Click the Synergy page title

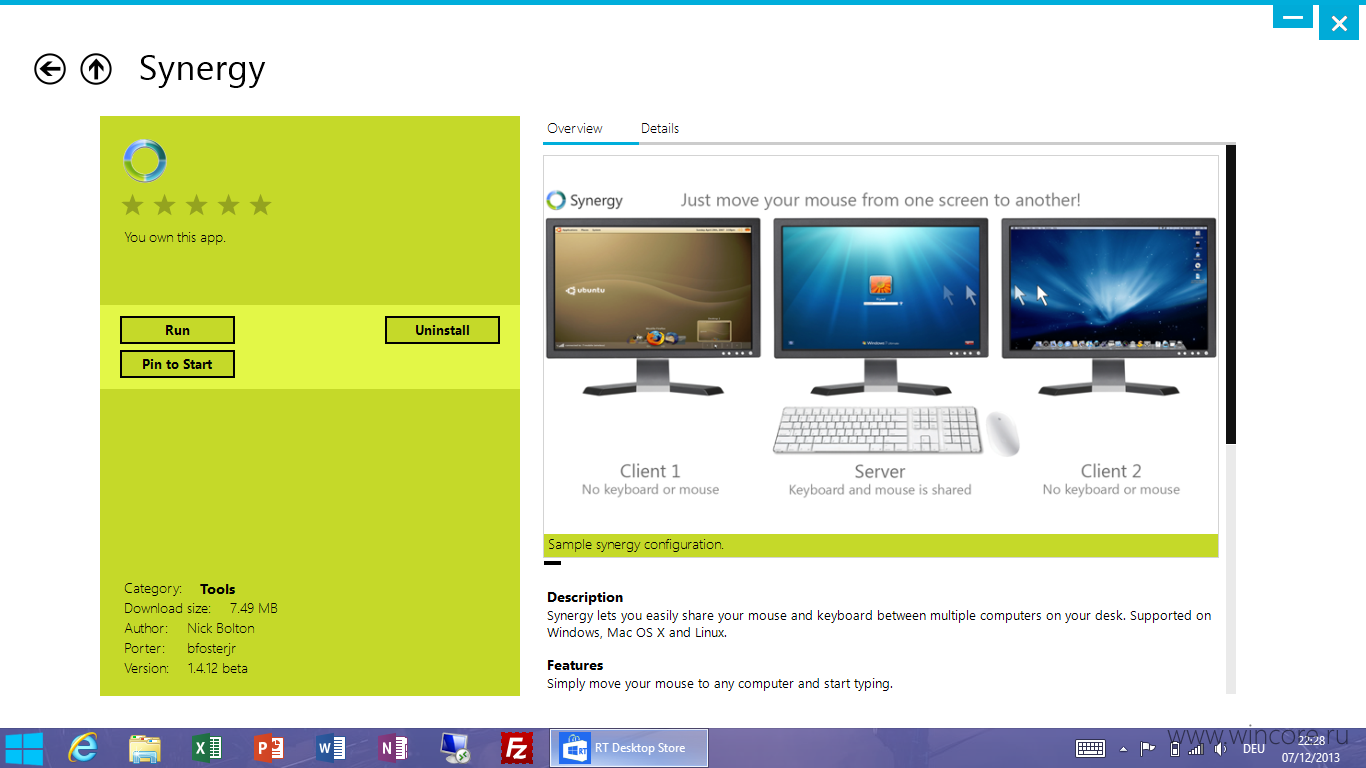[202, 69]
